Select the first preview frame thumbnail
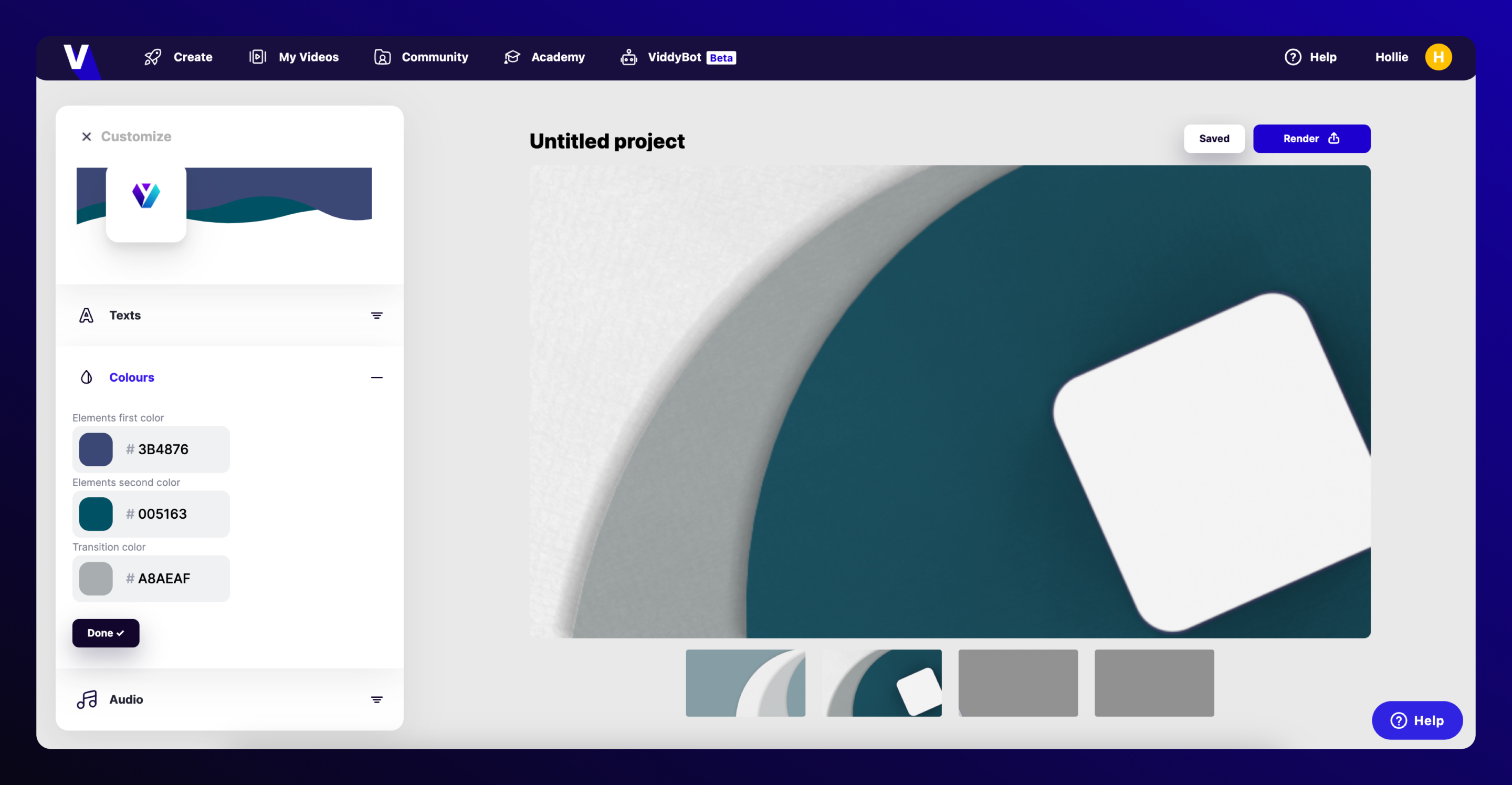1512x785 pixels. 745,684
